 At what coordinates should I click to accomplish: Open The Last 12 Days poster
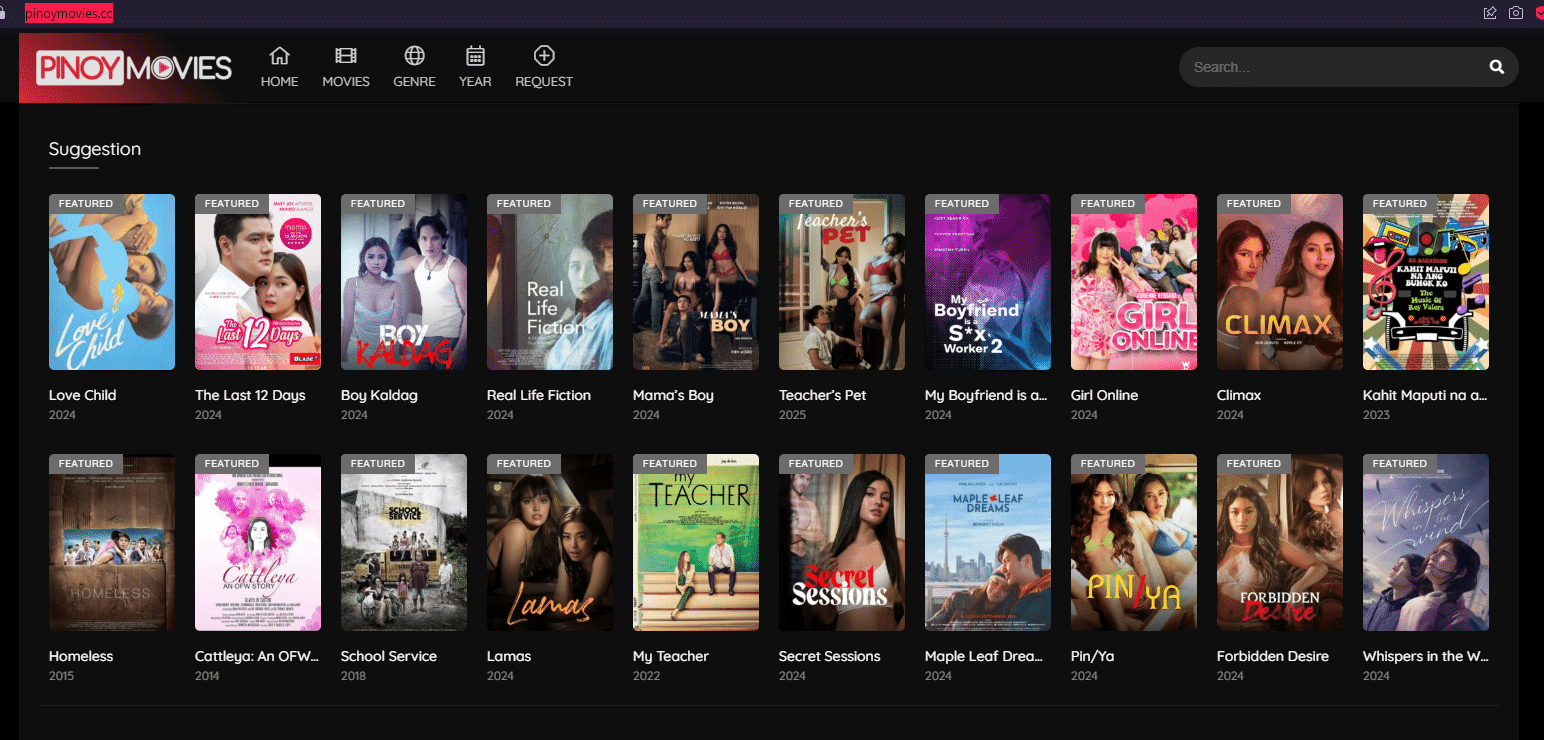pos(258,282)
